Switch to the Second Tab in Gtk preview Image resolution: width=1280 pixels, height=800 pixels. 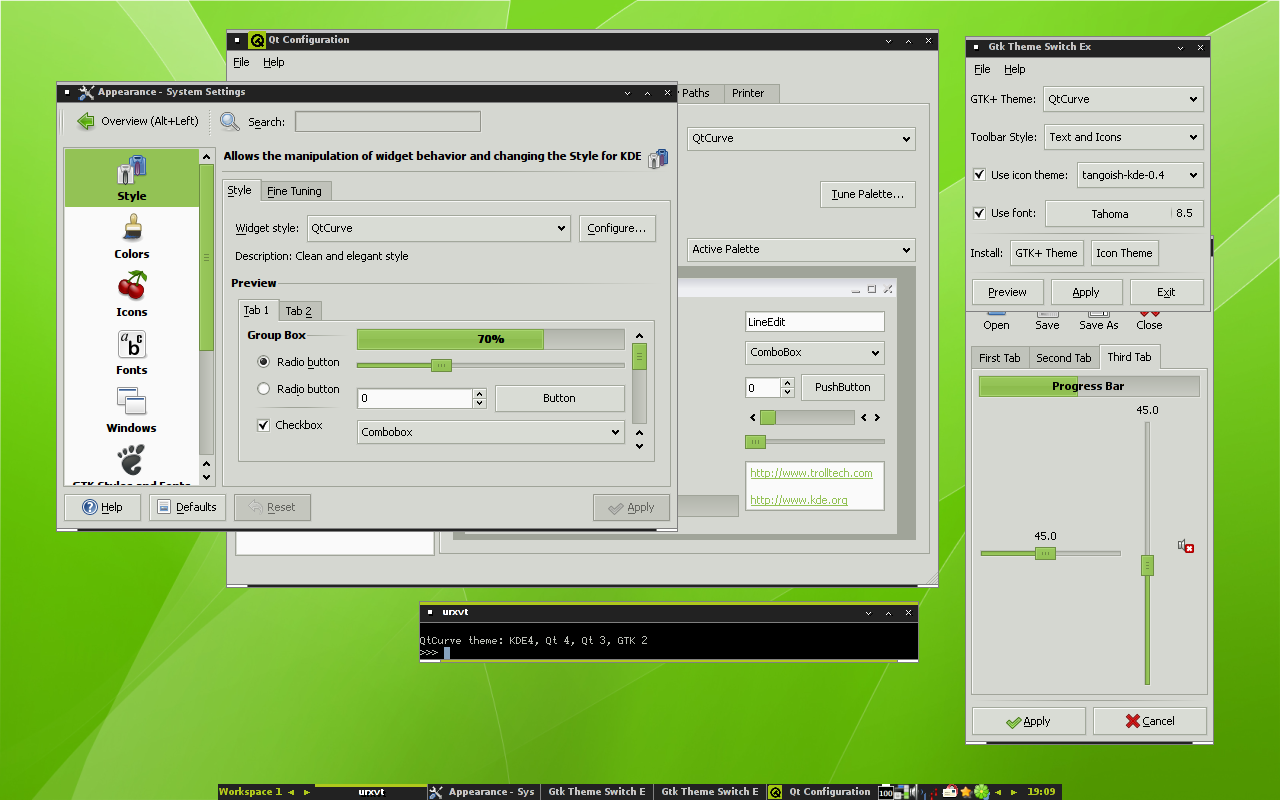tap(1064, 358)
